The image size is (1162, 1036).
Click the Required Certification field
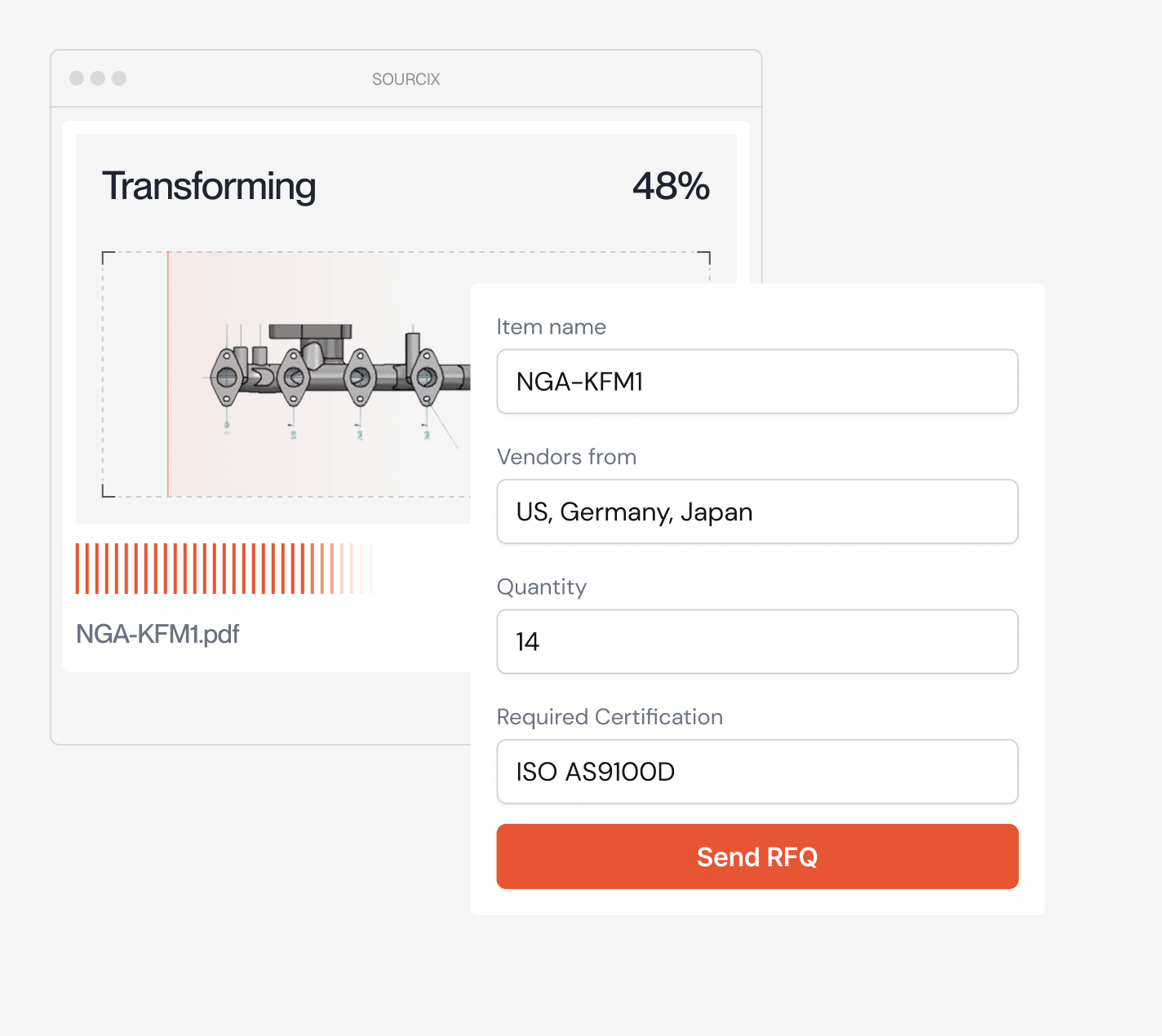pyautogui.click(x=757, y=772)
